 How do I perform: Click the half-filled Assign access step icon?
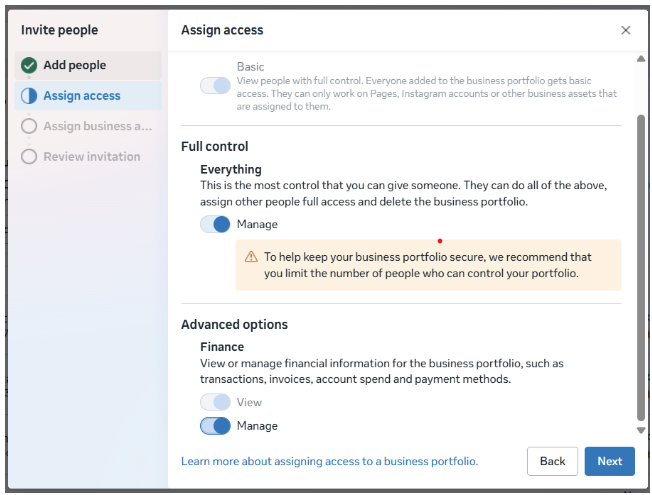pos(28,96)
